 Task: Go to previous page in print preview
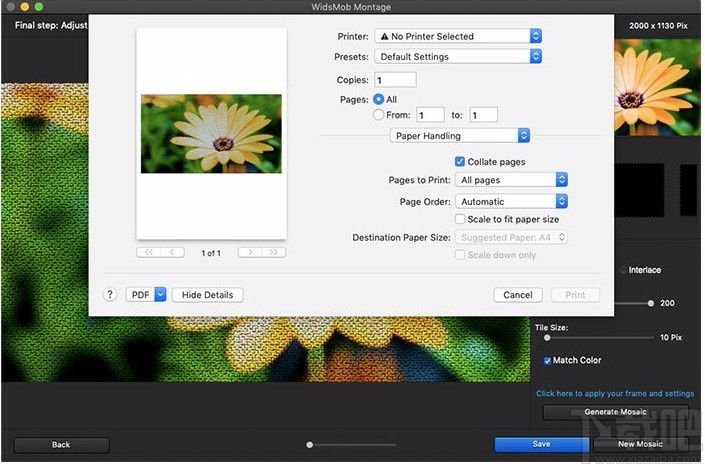(172, 252)
